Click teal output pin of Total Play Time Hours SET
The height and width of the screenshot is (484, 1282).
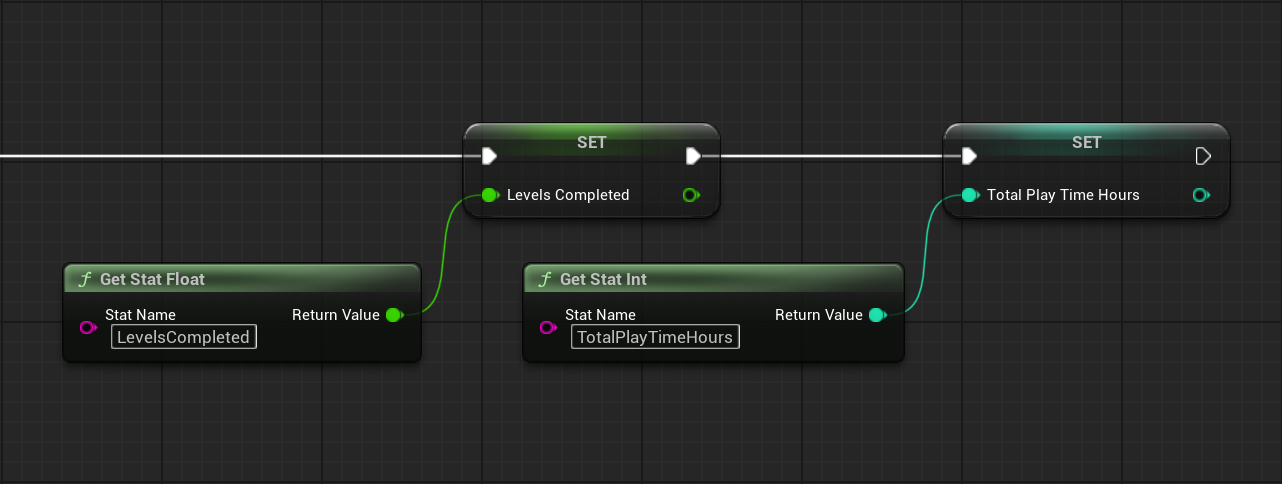coord(1201,195)
